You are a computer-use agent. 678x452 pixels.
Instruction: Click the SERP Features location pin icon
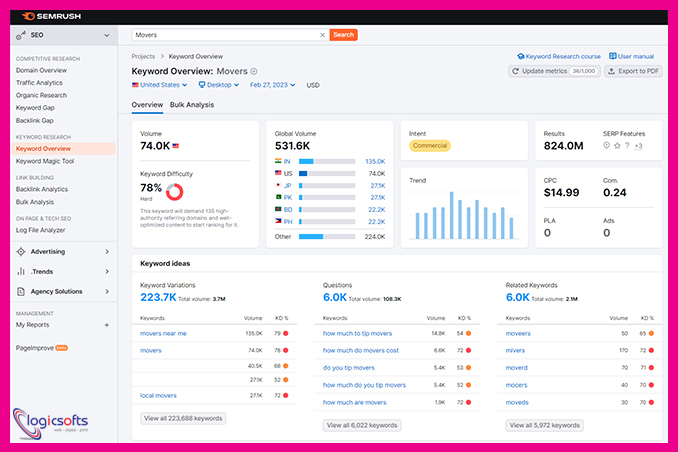point(606,146)
